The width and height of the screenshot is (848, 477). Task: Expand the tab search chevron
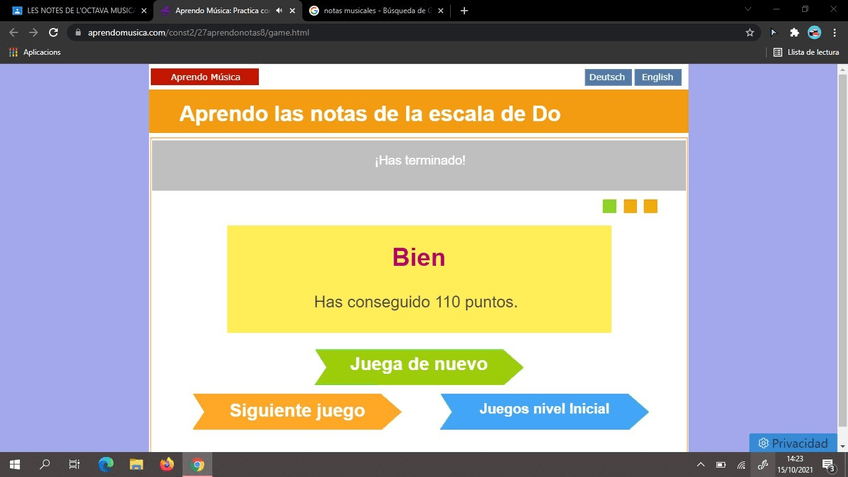coord(748,9)
